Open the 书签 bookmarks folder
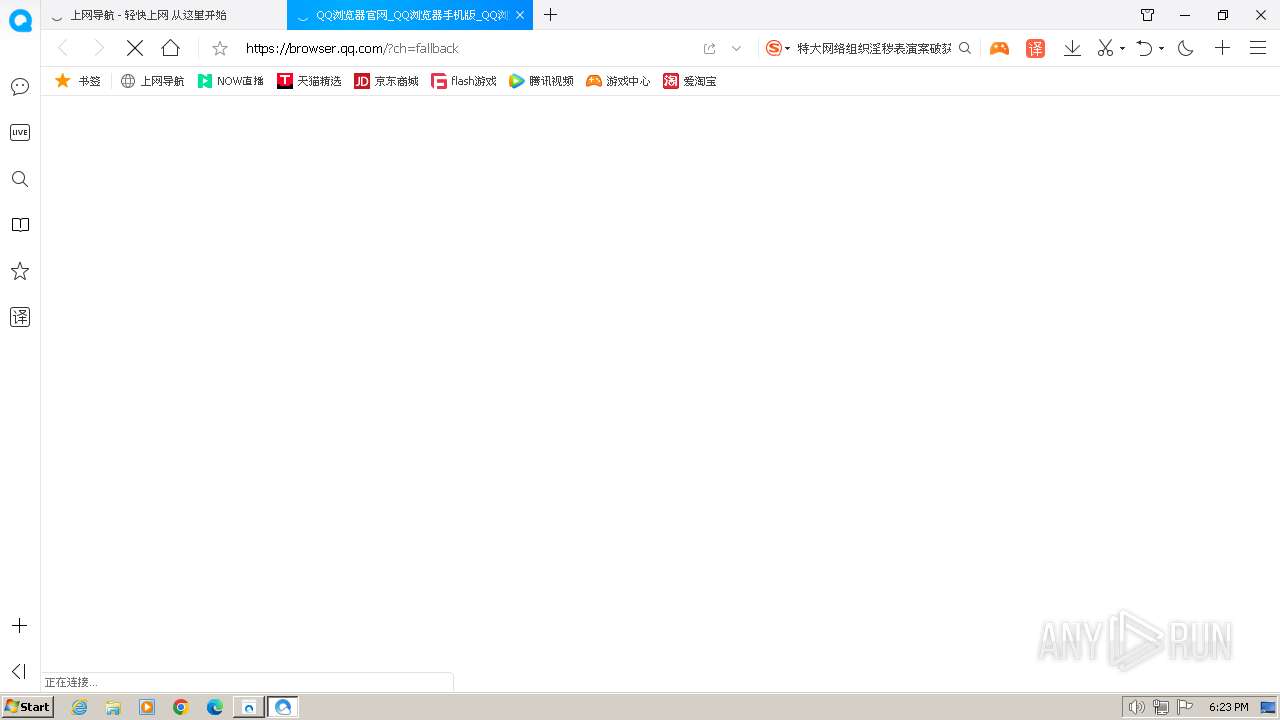The image size is (1280, 720). point(78,81)
